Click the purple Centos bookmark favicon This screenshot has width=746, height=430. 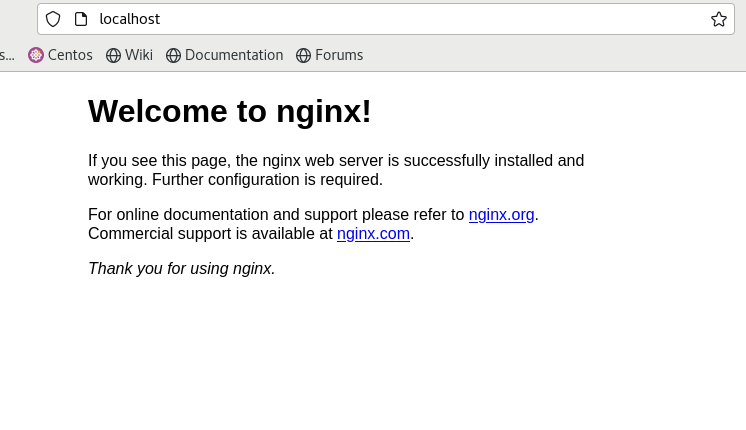(36, 55)
